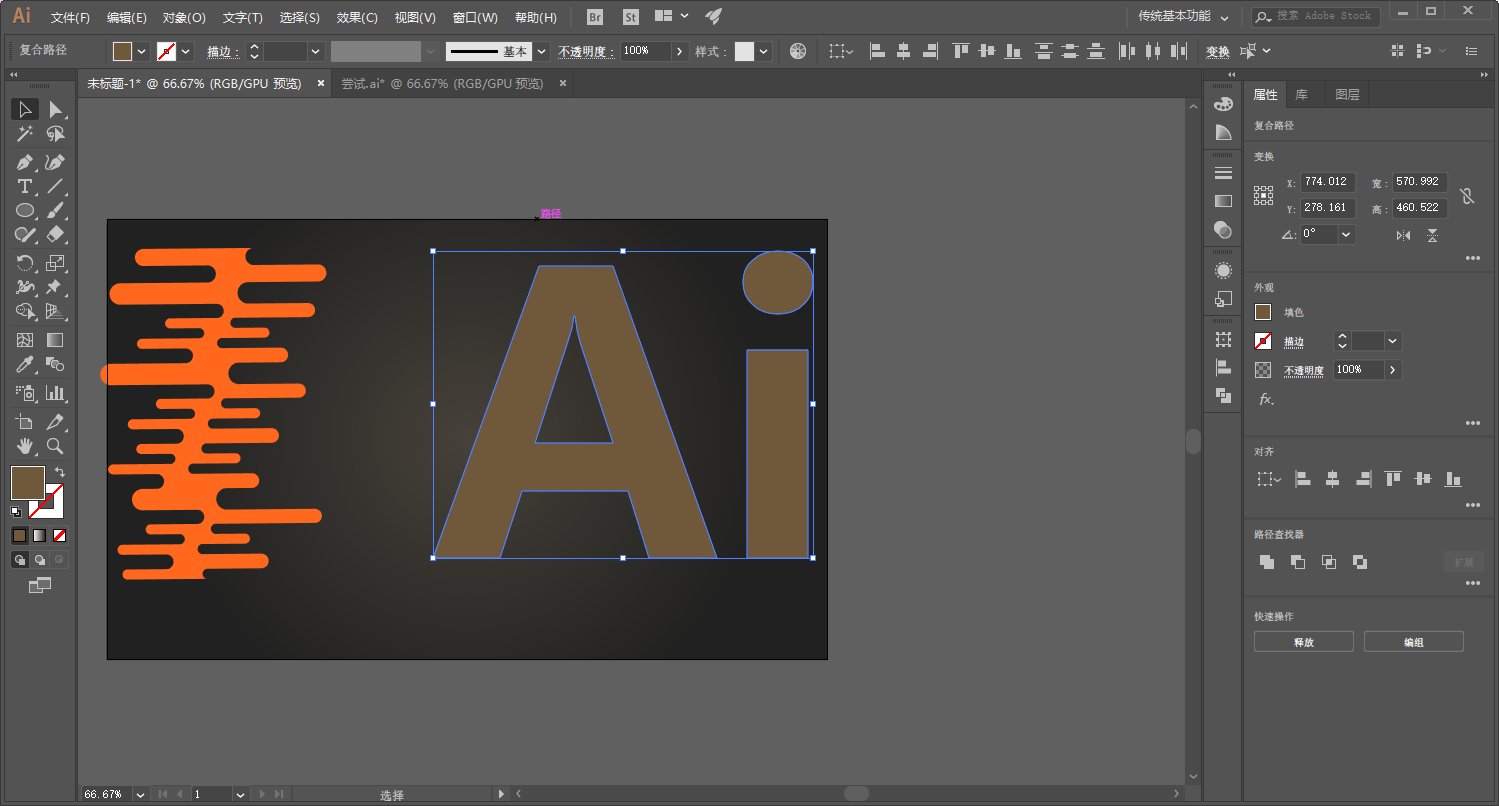This screenshot has height=806, width=1499.
Task: Open the 窗口(W) menu
Action: tap(475, 18)
